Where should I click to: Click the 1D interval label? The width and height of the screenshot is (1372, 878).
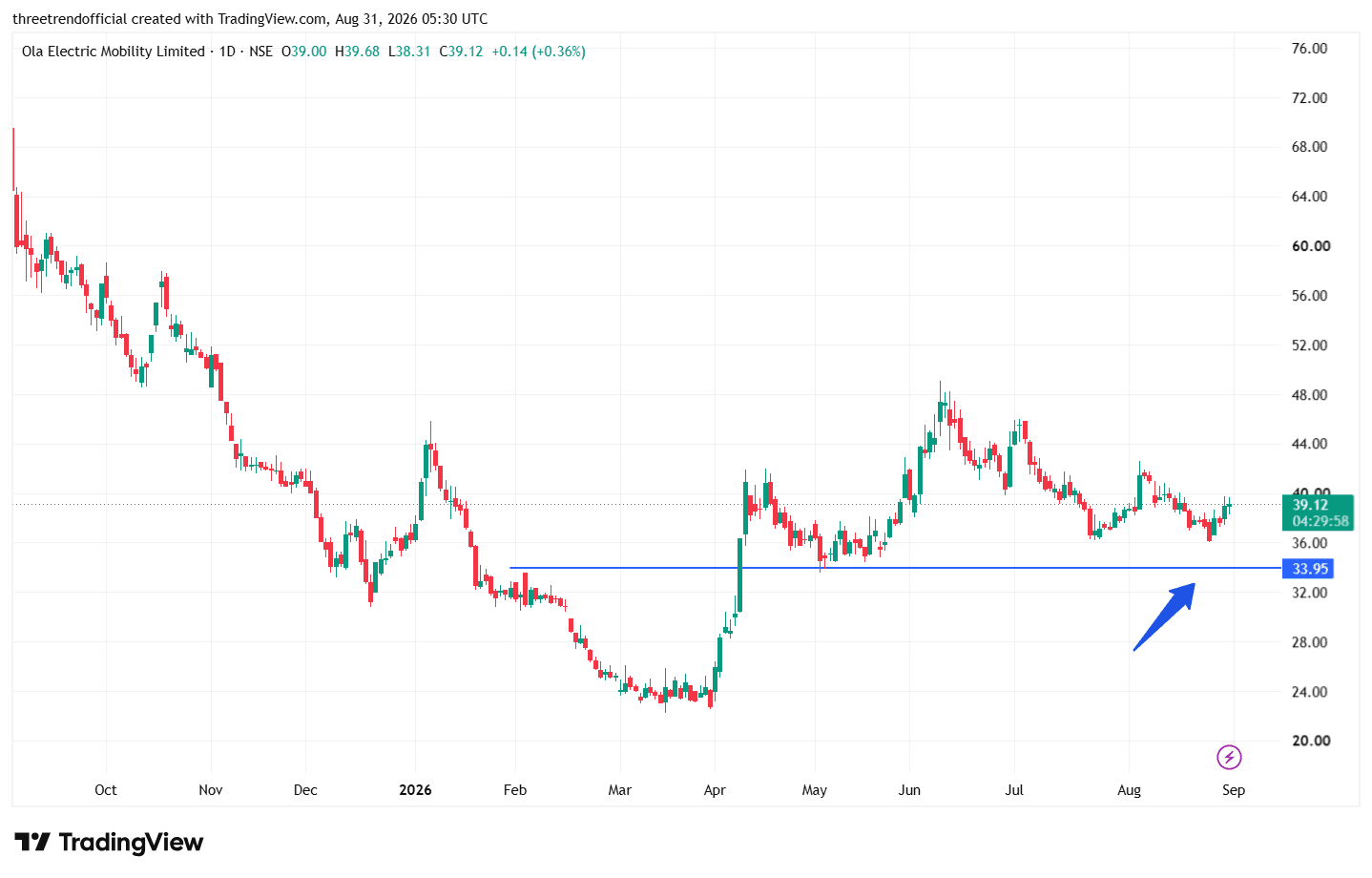(x=227, y=52)
